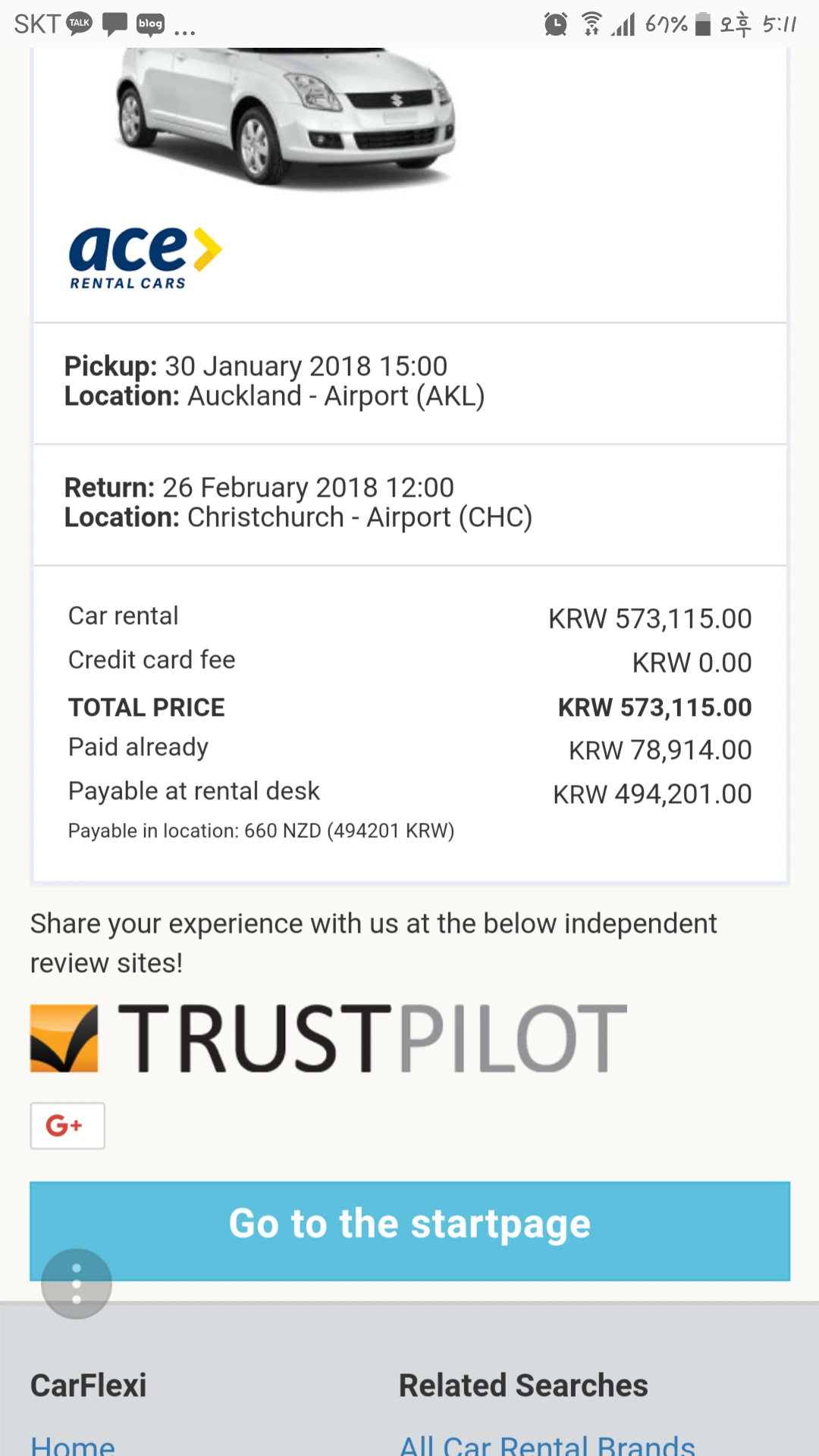The width and height of the screenshot is (819, 1456).
Task: Tap the alarm clock status icon
Action: (555, 24)
